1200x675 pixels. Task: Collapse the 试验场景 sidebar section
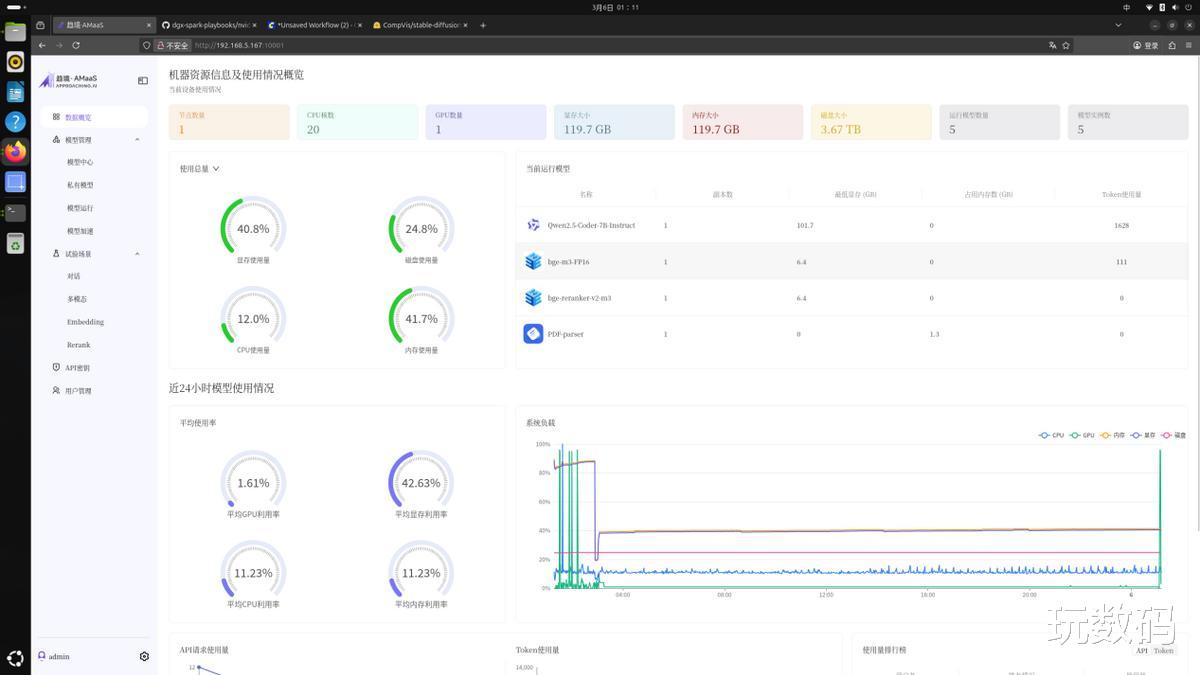click(x=137, y=254)
